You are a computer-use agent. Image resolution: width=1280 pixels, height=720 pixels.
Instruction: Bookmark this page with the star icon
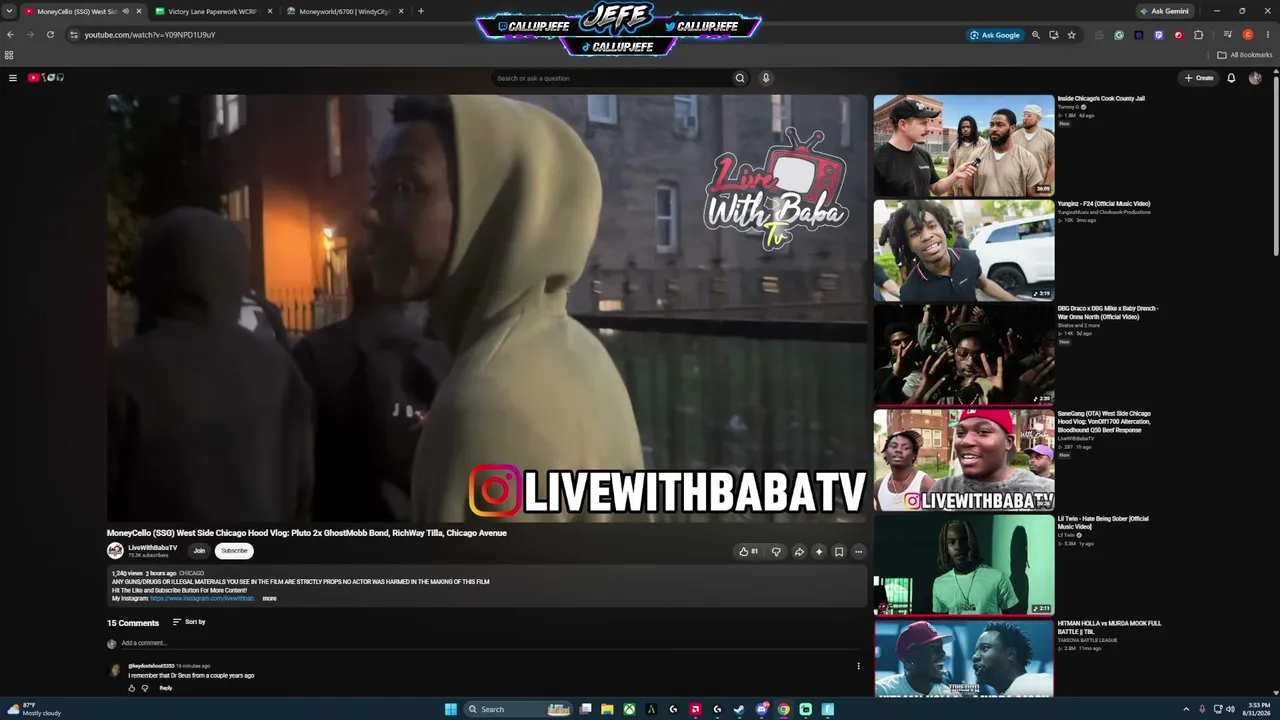[x=1071, y=35]
